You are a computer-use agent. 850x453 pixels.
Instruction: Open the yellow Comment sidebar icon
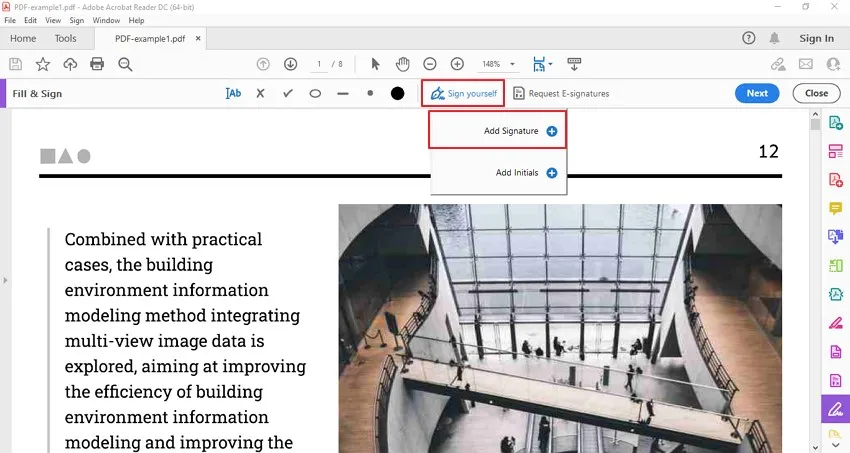coord(835,208)
